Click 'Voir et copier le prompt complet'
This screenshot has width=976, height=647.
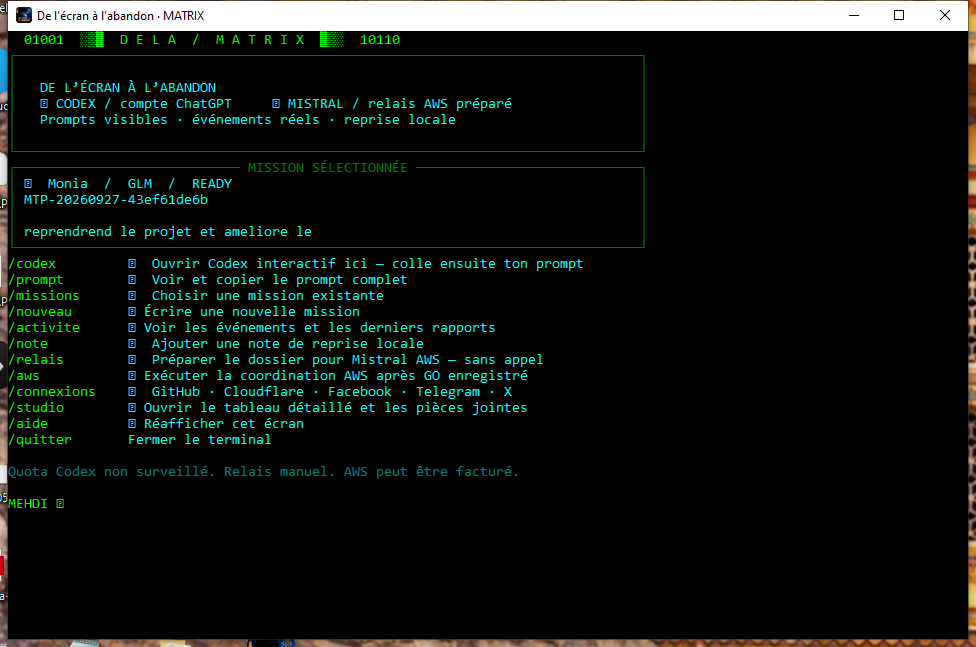tap(279, 280)
